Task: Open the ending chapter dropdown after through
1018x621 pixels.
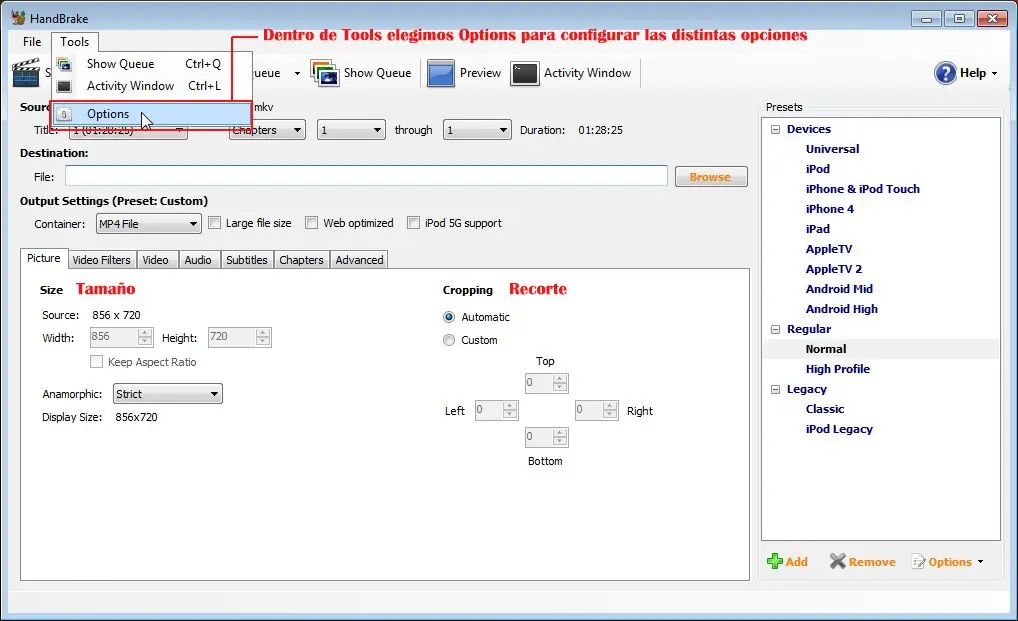Action: pyautogui.click(x=477, y=130)
